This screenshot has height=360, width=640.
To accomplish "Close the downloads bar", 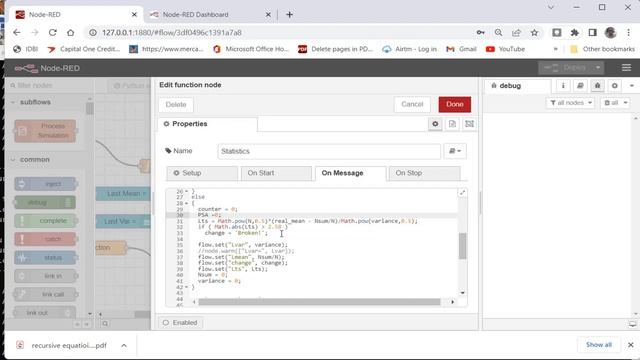I will (631, 345).
